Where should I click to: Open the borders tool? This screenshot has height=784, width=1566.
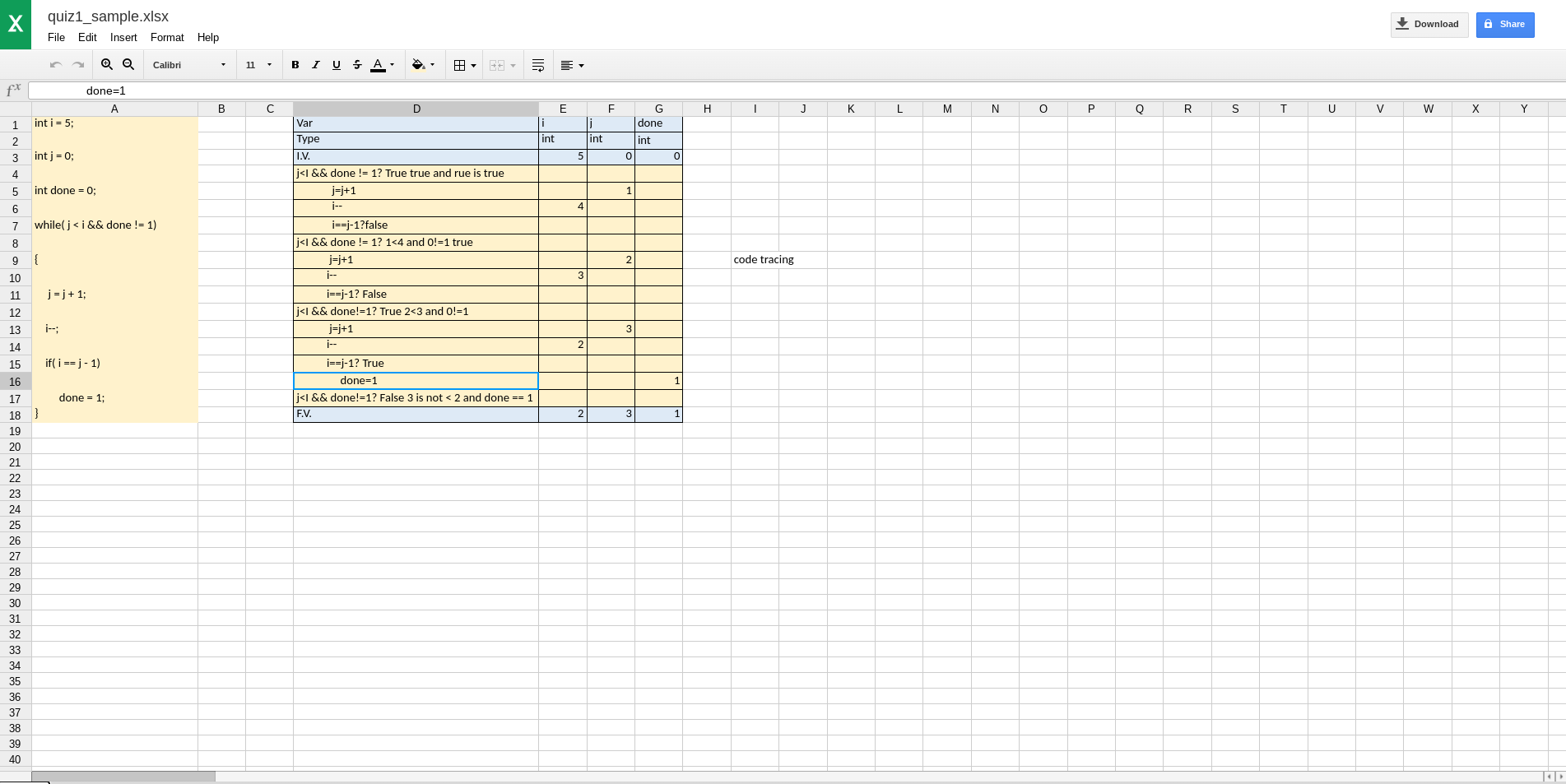tap(463, 65)
